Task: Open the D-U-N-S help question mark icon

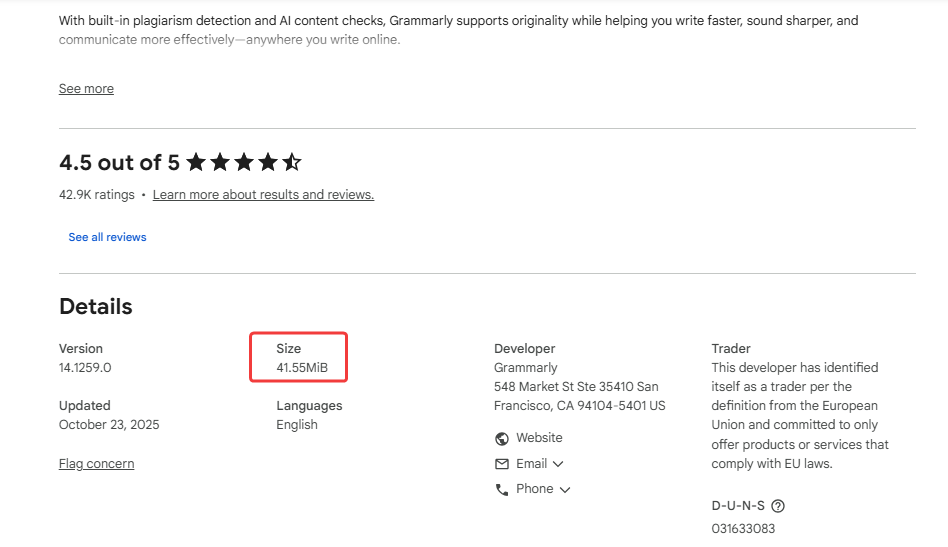Action: pyautogui.click(x=779, y=506)
